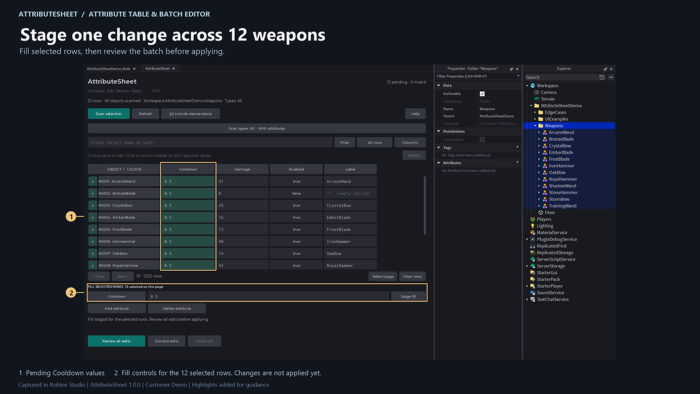This screenshot has height=394, width=700.
Task: Click the Explorer search history icon
Action: point(602,77)
